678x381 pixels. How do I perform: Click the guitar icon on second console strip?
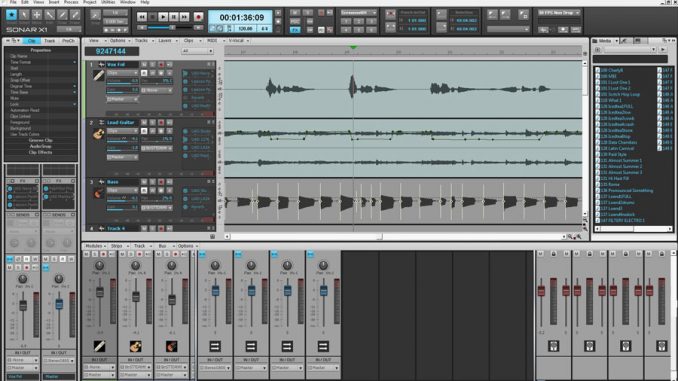point(135,346)
